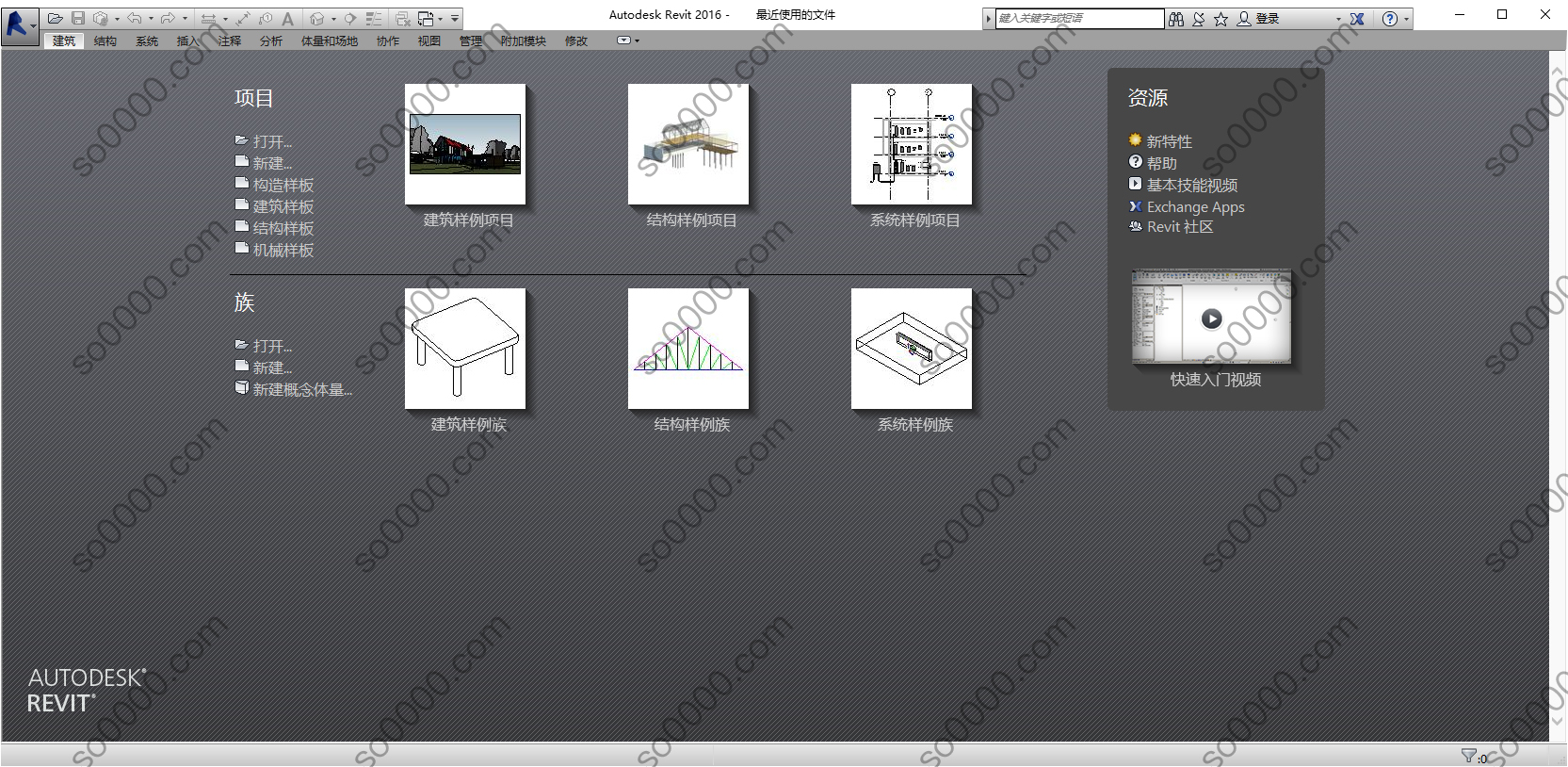Open the 建筑样例项目 thumbnail
1568x767 pixels.
click(465, 144)
